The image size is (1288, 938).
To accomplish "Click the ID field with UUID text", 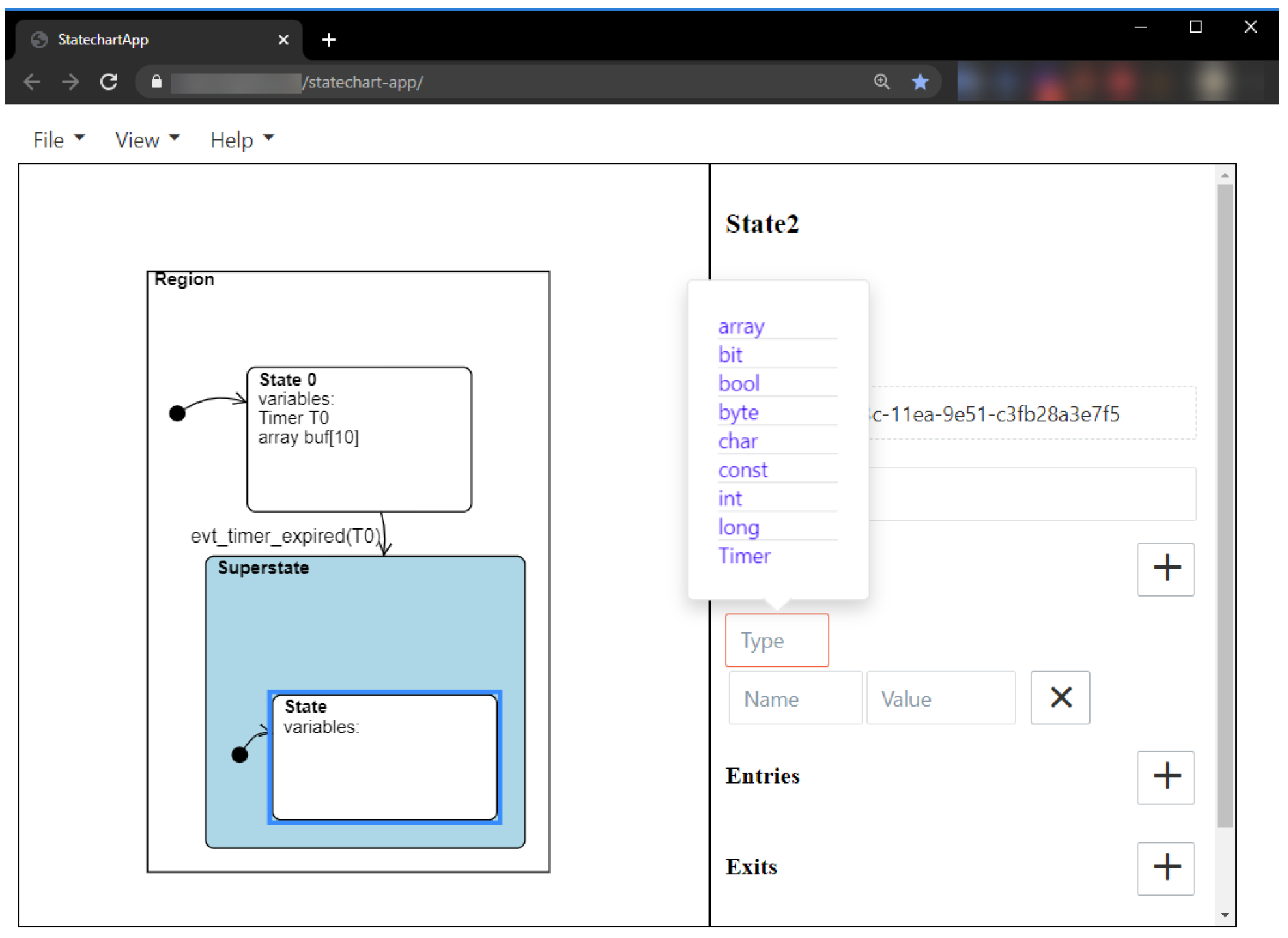I will (x=1033, y=414).
